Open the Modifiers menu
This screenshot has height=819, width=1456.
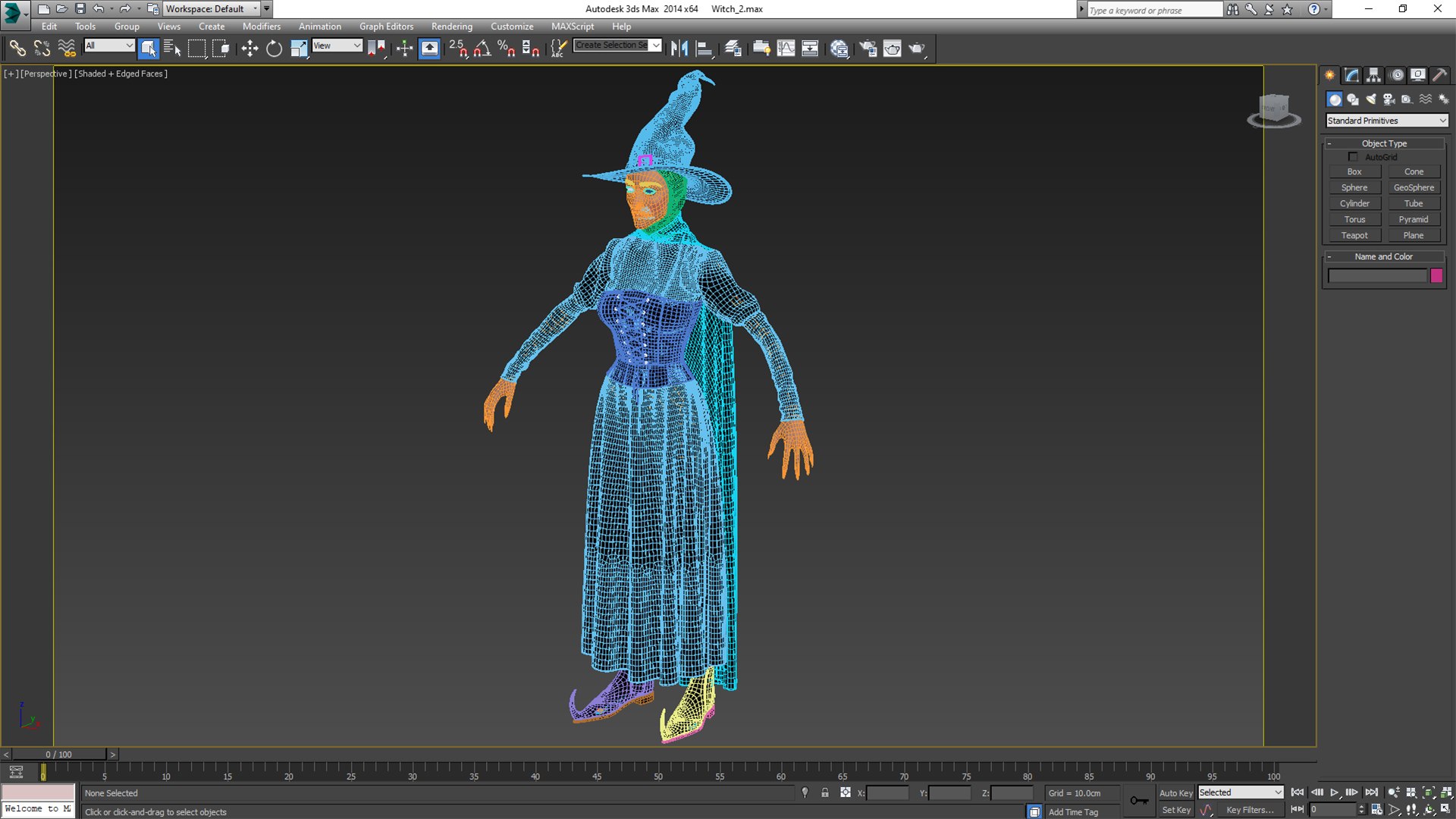tap(262, 27)
